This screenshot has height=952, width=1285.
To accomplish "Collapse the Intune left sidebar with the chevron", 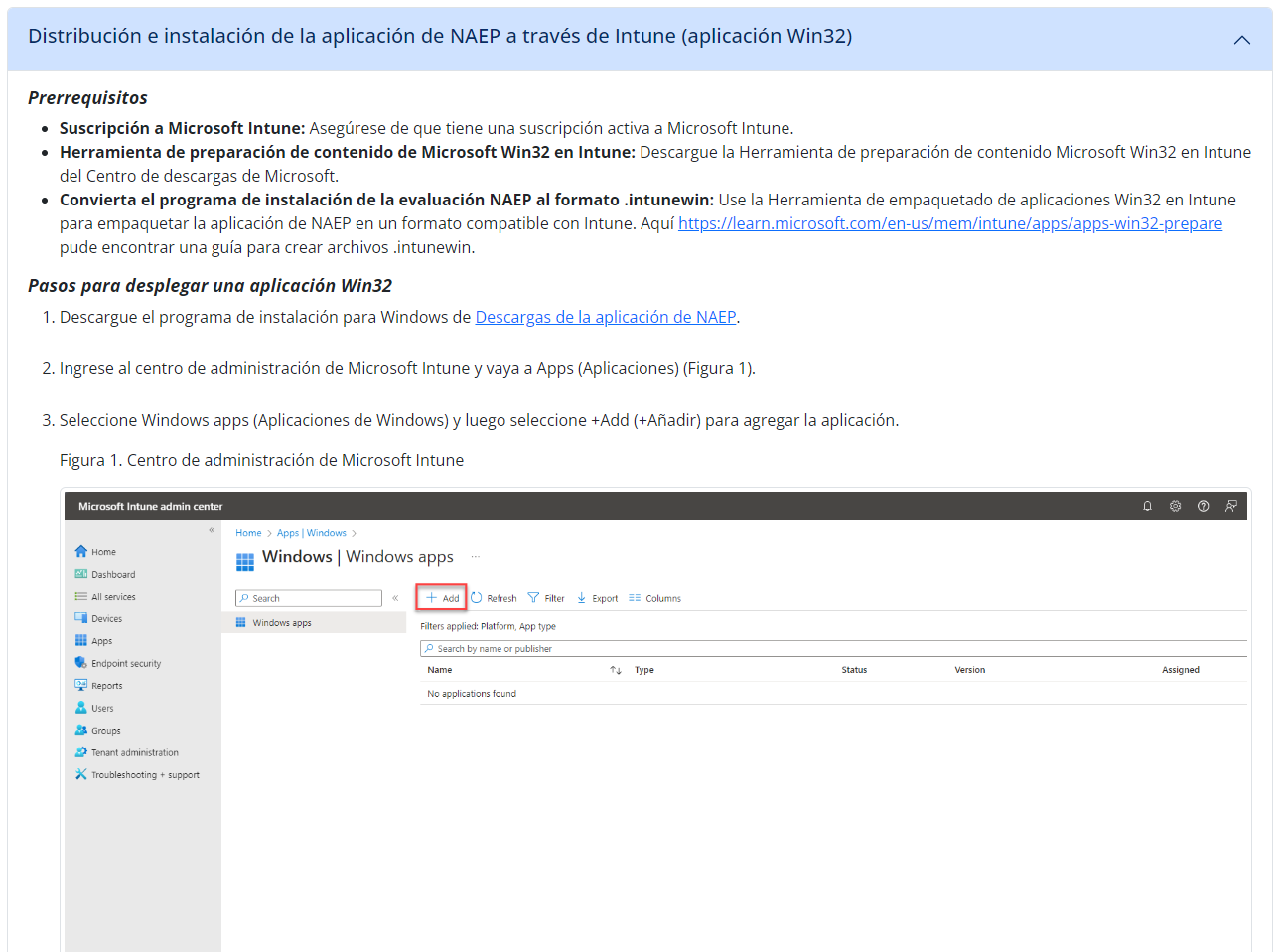I will (x=212, y=530).
